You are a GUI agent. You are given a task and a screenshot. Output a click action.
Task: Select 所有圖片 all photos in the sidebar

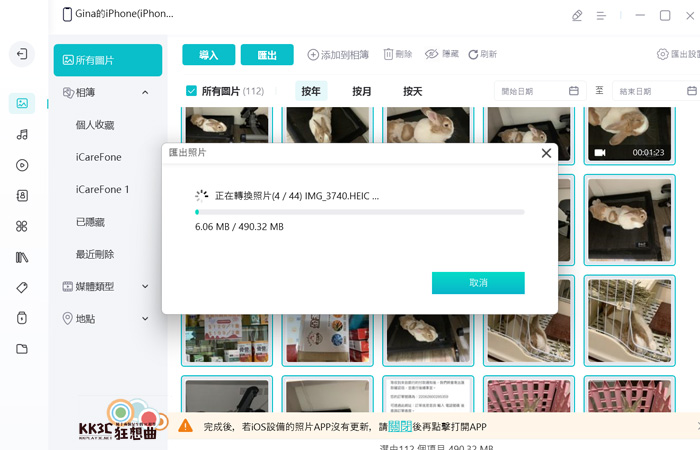108,60
